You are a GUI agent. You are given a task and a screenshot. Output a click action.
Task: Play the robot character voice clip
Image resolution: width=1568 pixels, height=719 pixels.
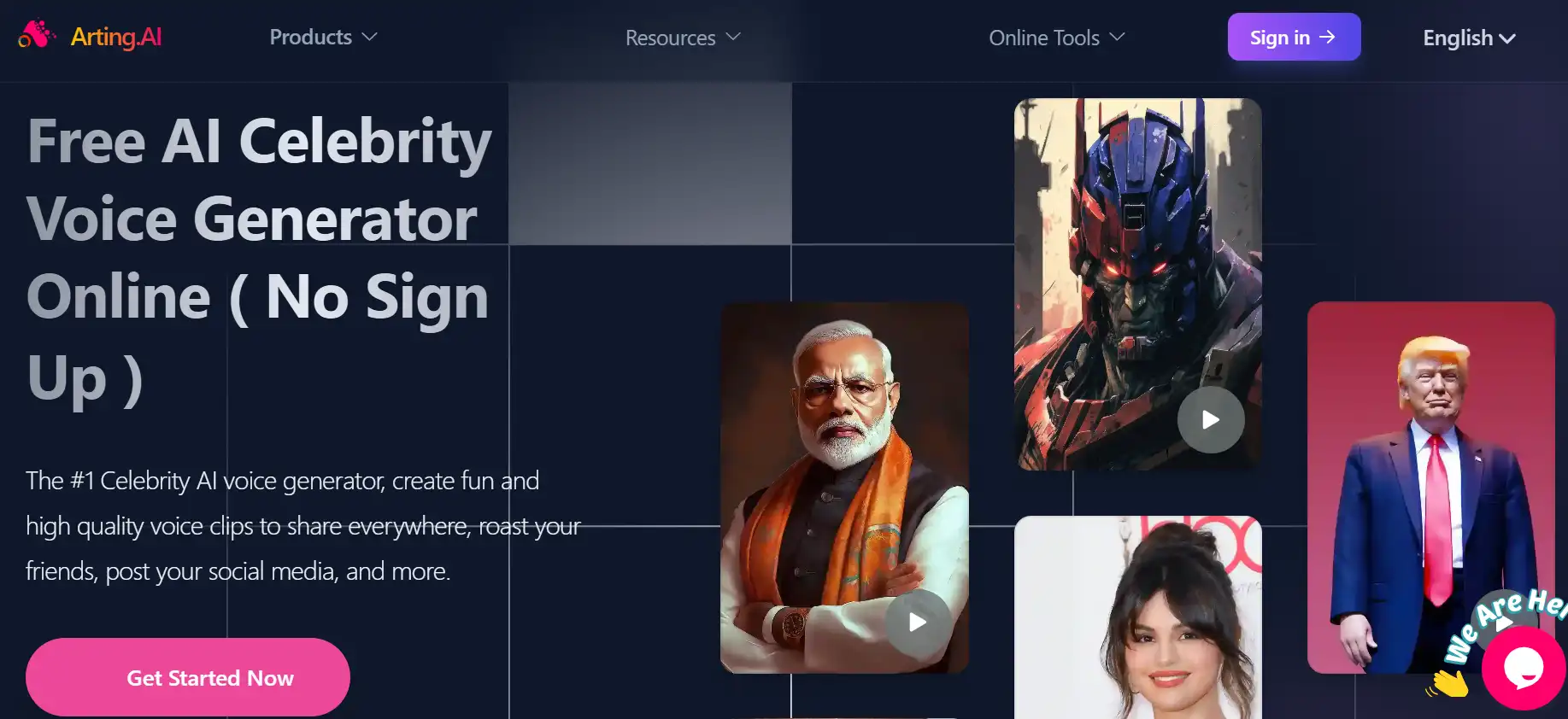coord(1211,419)
